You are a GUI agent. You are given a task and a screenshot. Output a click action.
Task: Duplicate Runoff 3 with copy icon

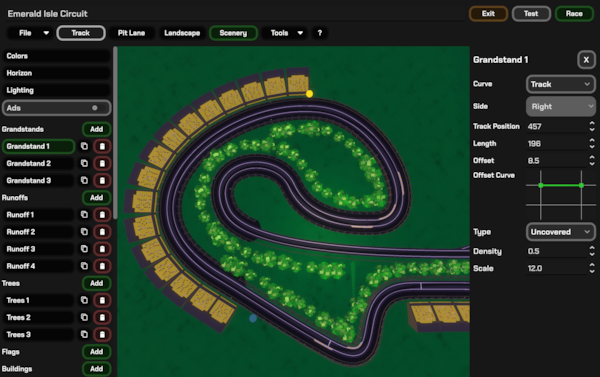tap(84, 249)
